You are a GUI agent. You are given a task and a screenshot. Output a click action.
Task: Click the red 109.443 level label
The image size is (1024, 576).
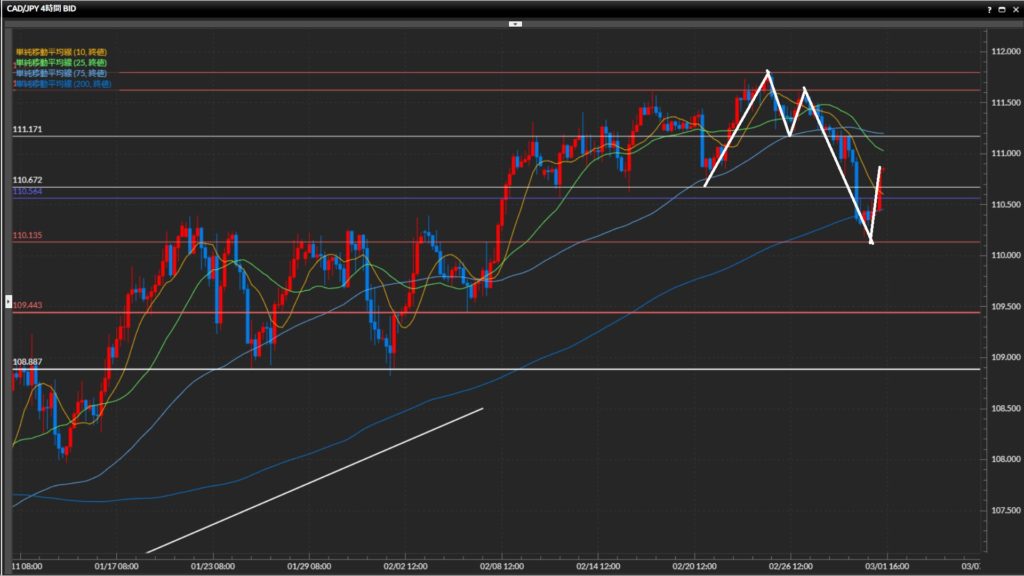[29, 305]
